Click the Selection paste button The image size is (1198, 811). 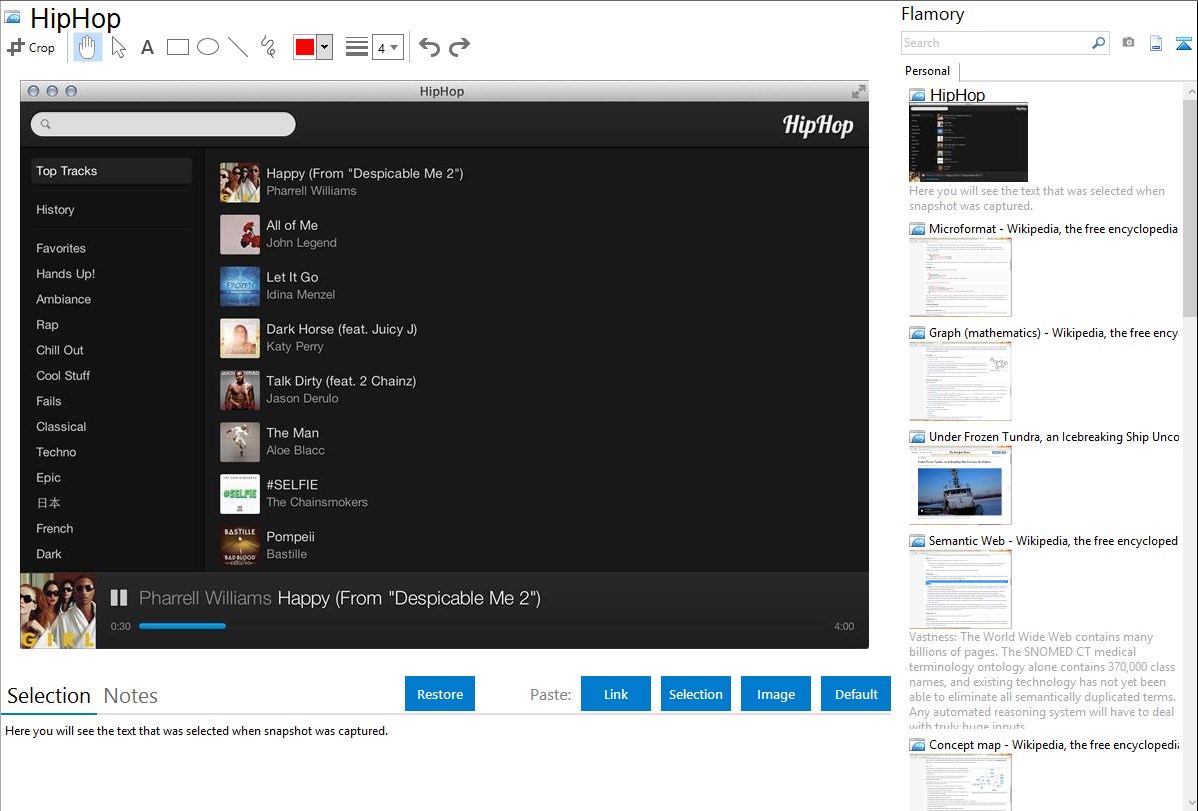point(696,694)
